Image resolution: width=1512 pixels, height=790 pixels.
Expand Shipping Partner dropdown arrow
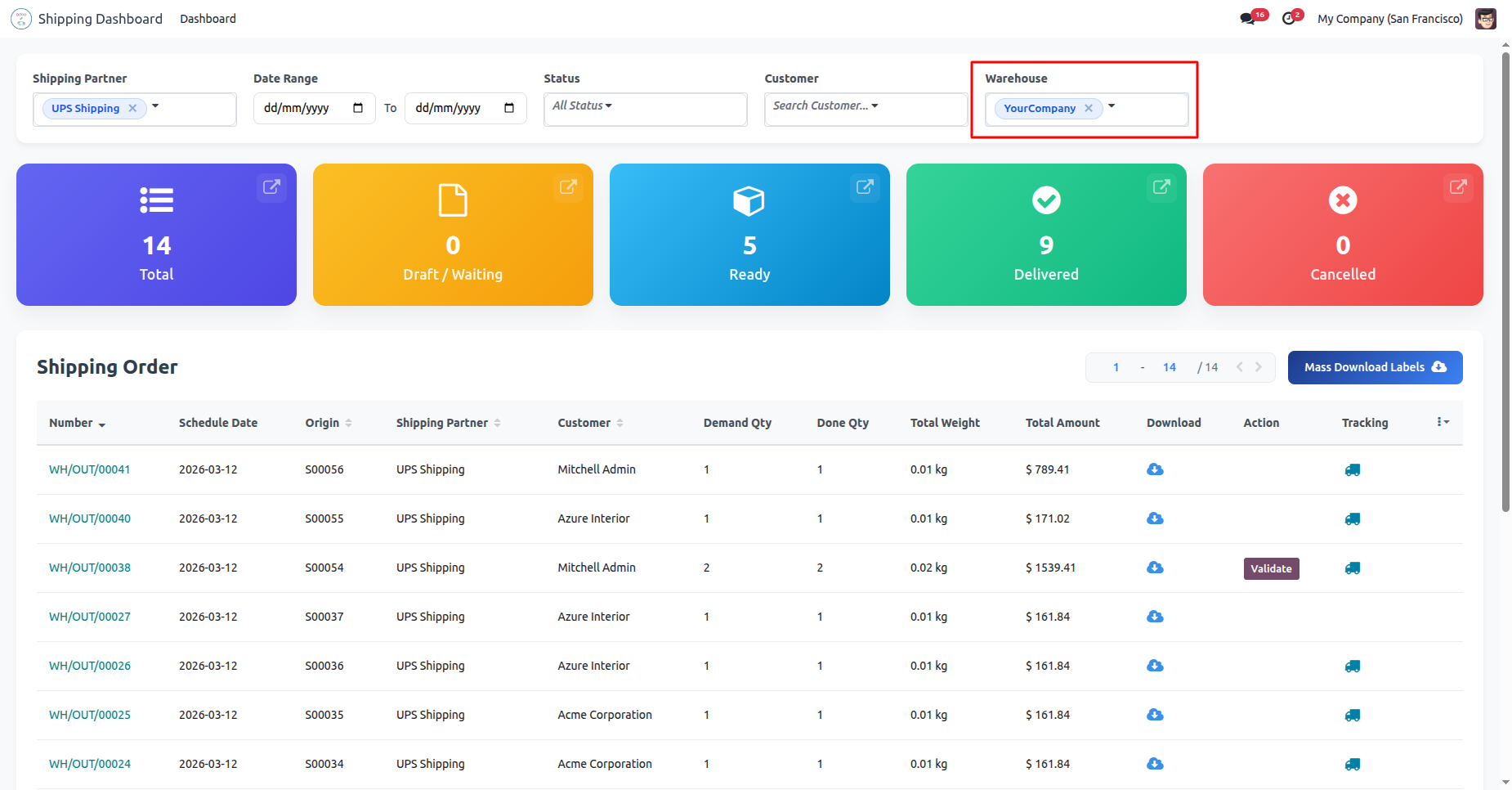(x=155, y=106)
